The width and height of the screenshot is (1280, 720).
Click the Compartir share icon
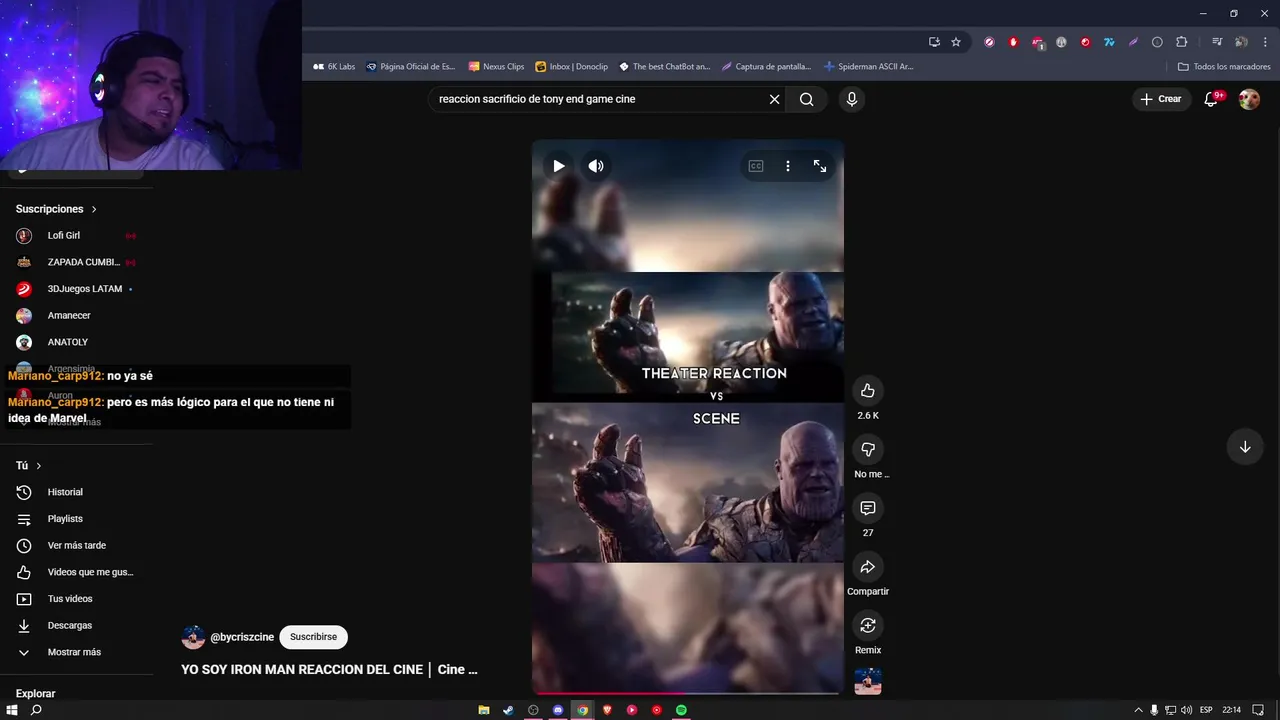(x=868, y=567)
